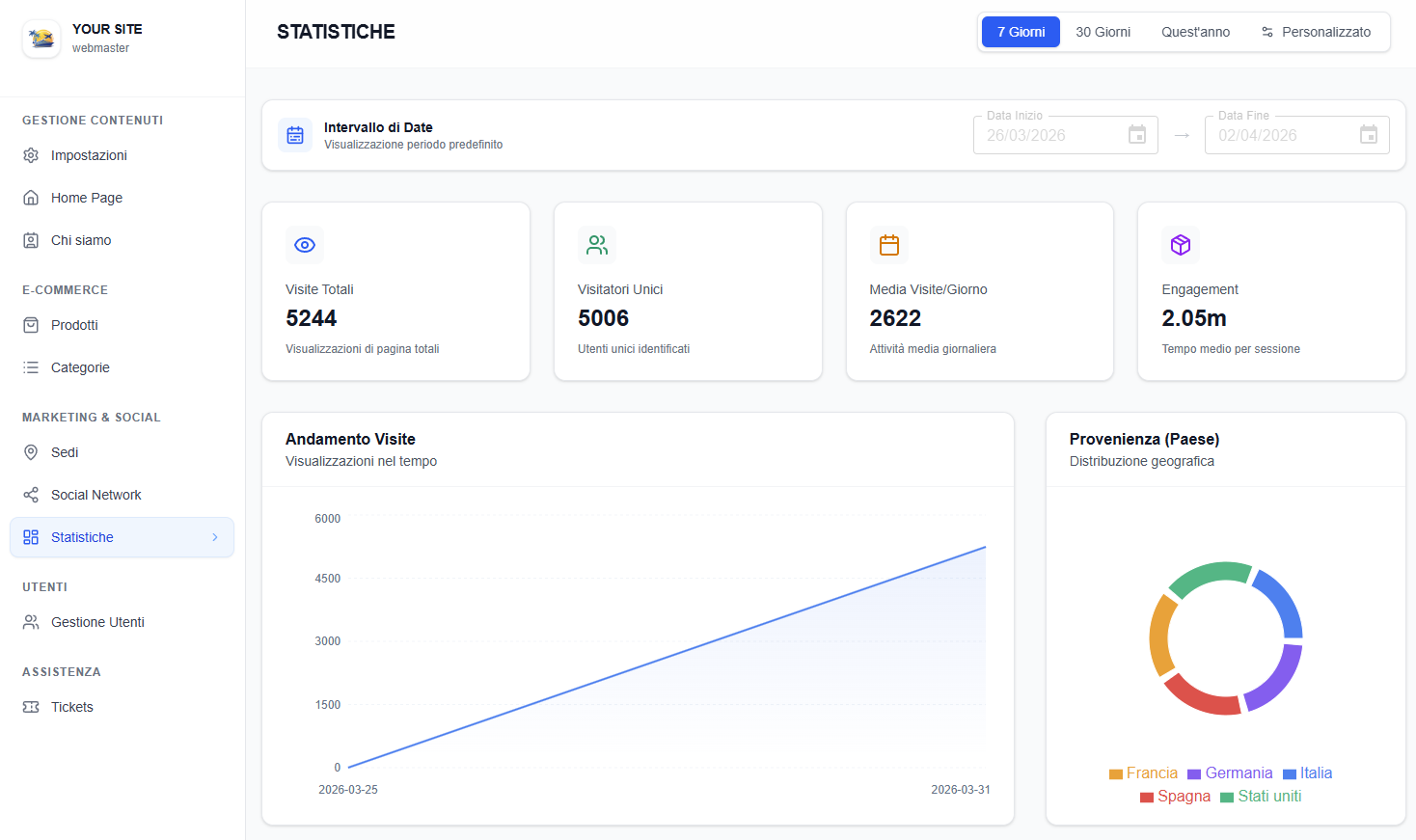Open the Data Fine calendar picker
Image resolution: width=1416 pixels, height=840 pixels.
pyautogui.click(x=1369, y=135)
